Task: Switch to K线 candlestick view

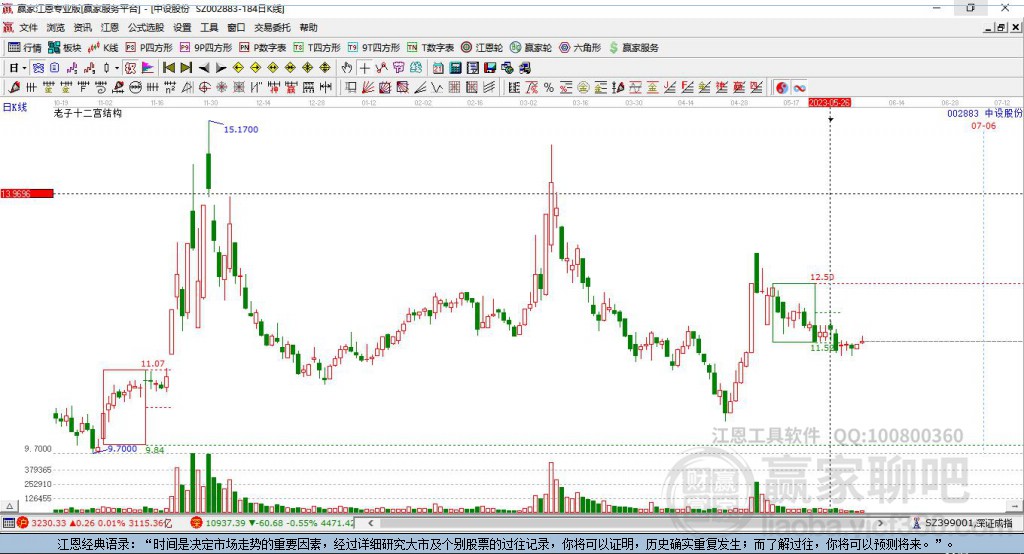Action: [x=103, y=48]
